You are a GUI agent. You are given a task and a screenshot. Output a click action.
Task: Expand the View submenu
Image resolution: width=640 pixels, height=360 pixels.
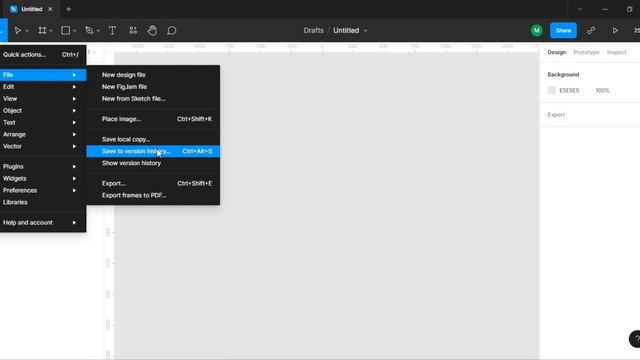[43, 98]
